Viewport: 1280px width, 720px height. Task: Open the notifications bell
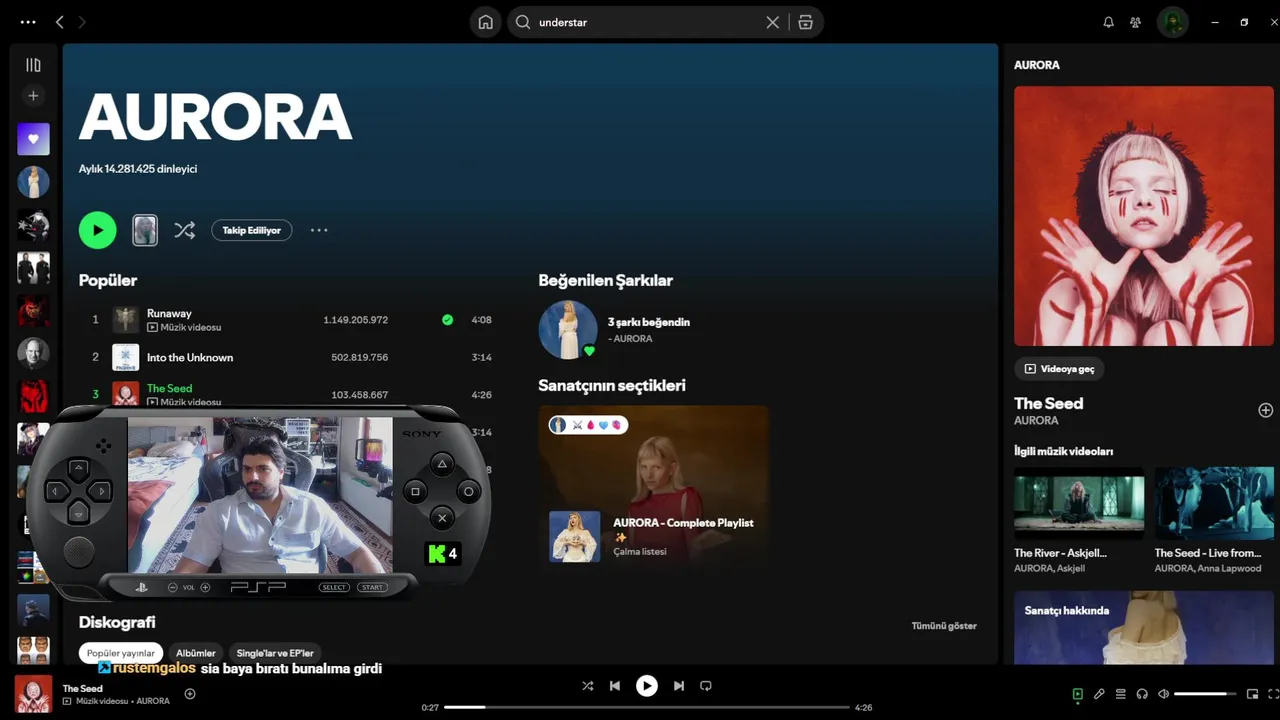click(1108, 22)
